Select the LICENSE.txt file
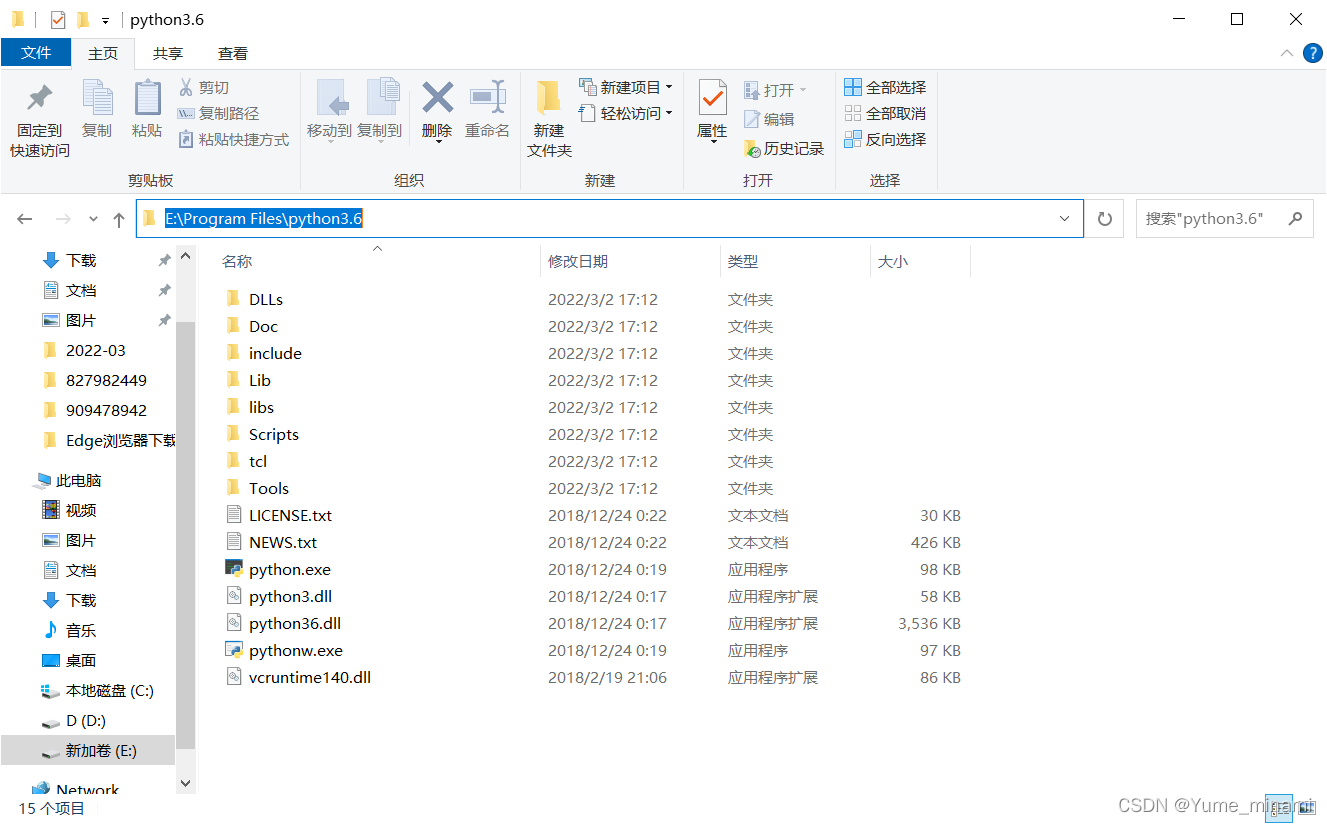1327x824 pixels. pos(290,515)
